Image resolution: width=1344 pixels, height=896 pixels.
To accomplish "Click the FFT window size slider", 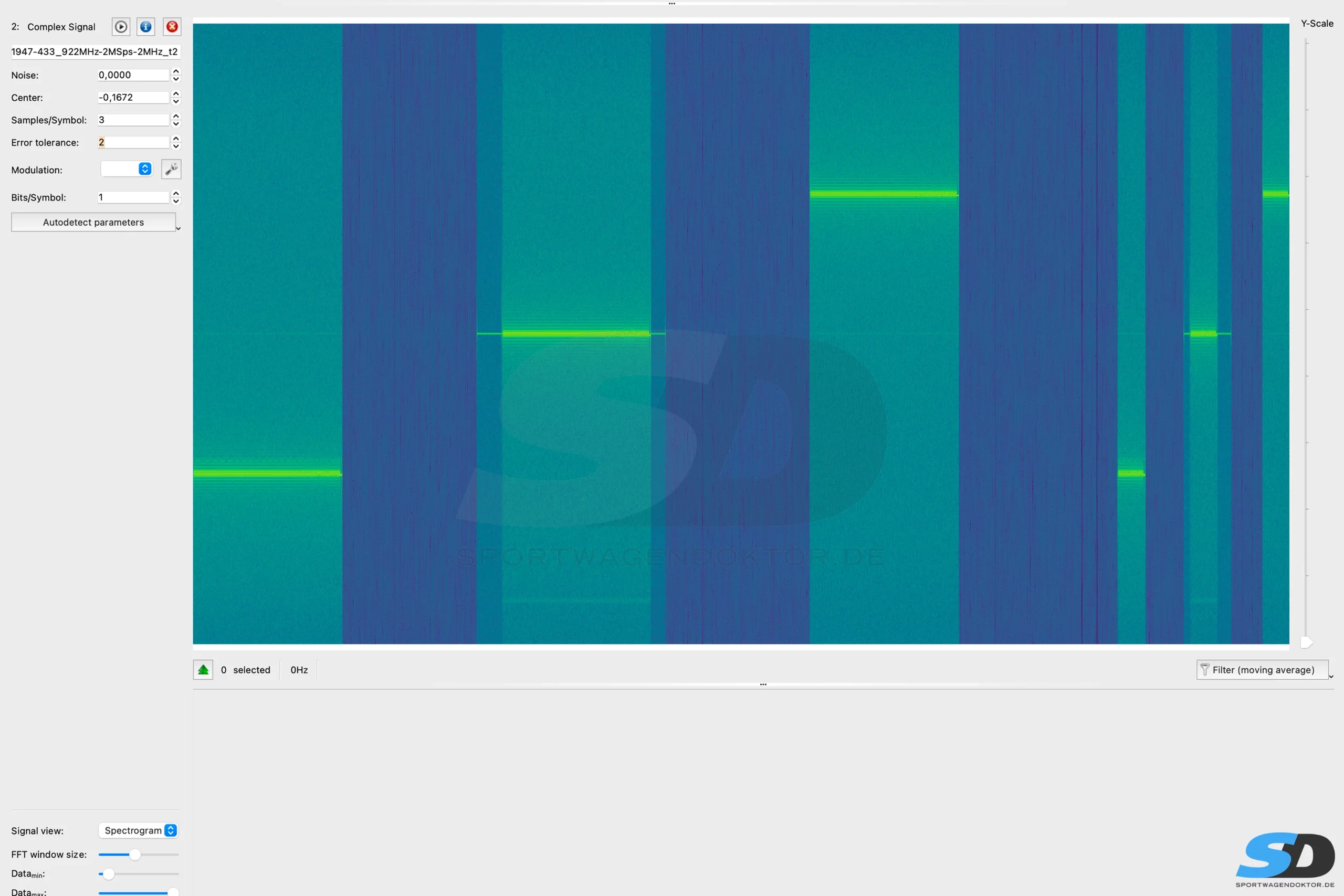I will coord(135,855).
